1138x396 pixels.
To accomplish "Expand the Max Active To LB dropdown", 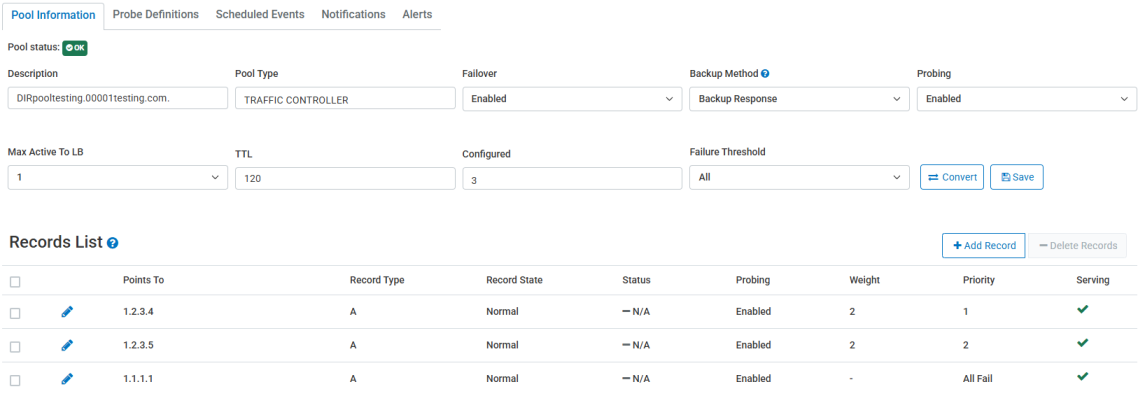I will tap(118, 177).
